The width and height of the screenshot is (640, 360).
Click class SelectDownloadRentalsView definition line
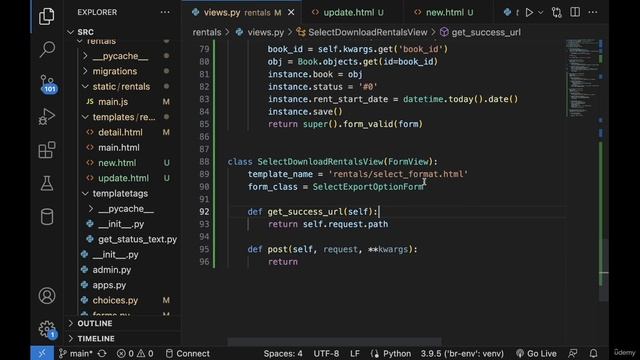333,162
